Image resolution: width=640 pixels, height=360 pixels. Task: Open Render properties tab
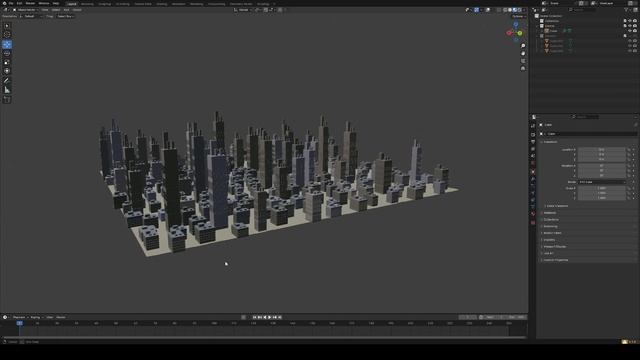533,134
